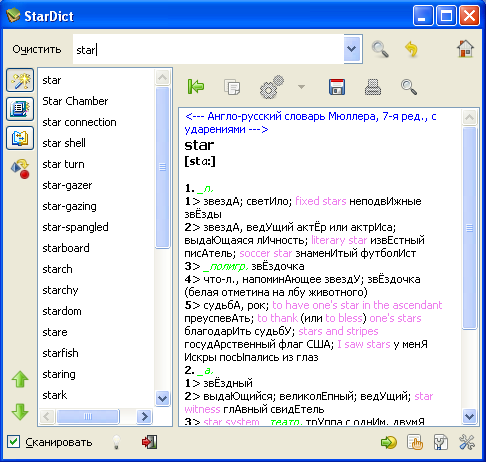Select the dictionary list view sidebar icon
This screenshot has height=462, width=486.
(20, 109)
